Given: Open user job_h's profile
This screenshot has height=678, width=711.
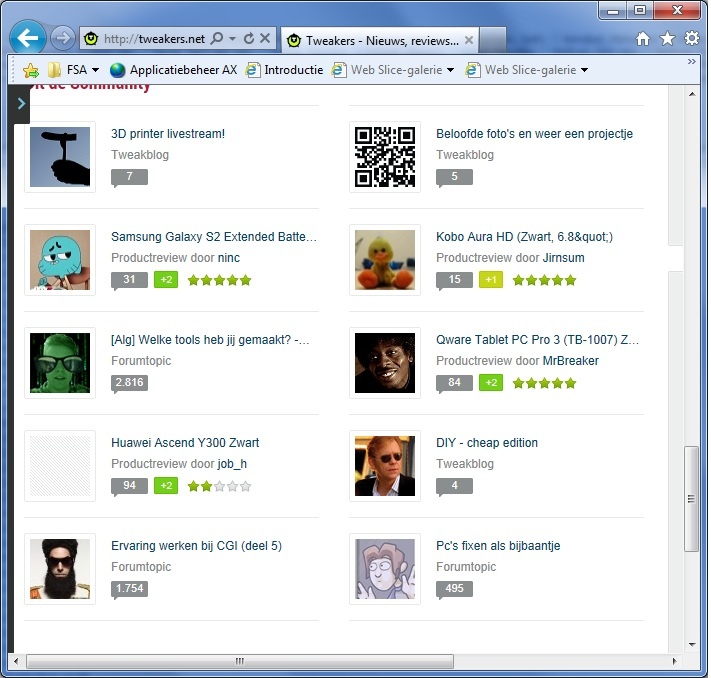Looking at the screenshot, I should pos(232,463).
